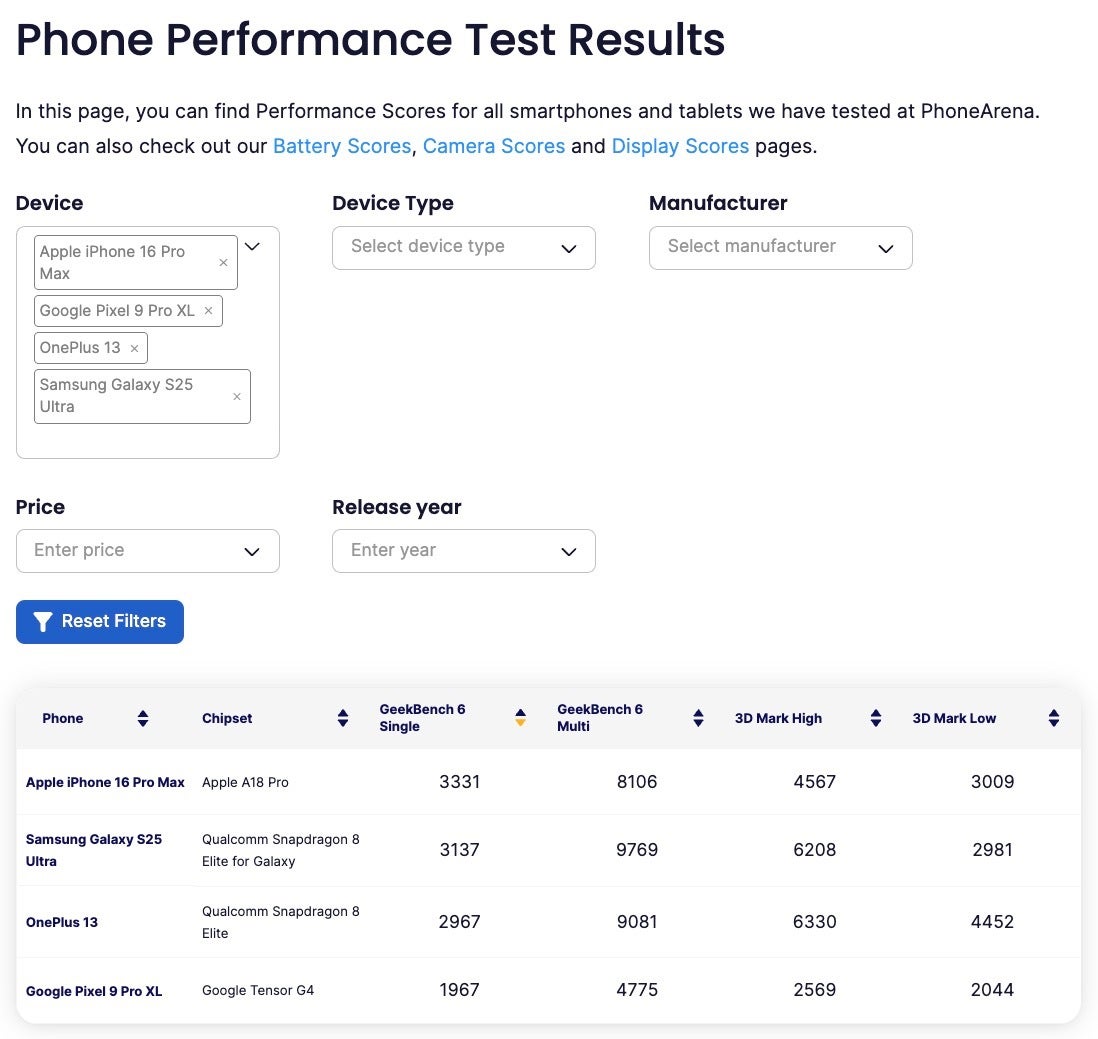
Task: Sort by GeekBench 6 Single score
Action: click(x=520, y=718)
